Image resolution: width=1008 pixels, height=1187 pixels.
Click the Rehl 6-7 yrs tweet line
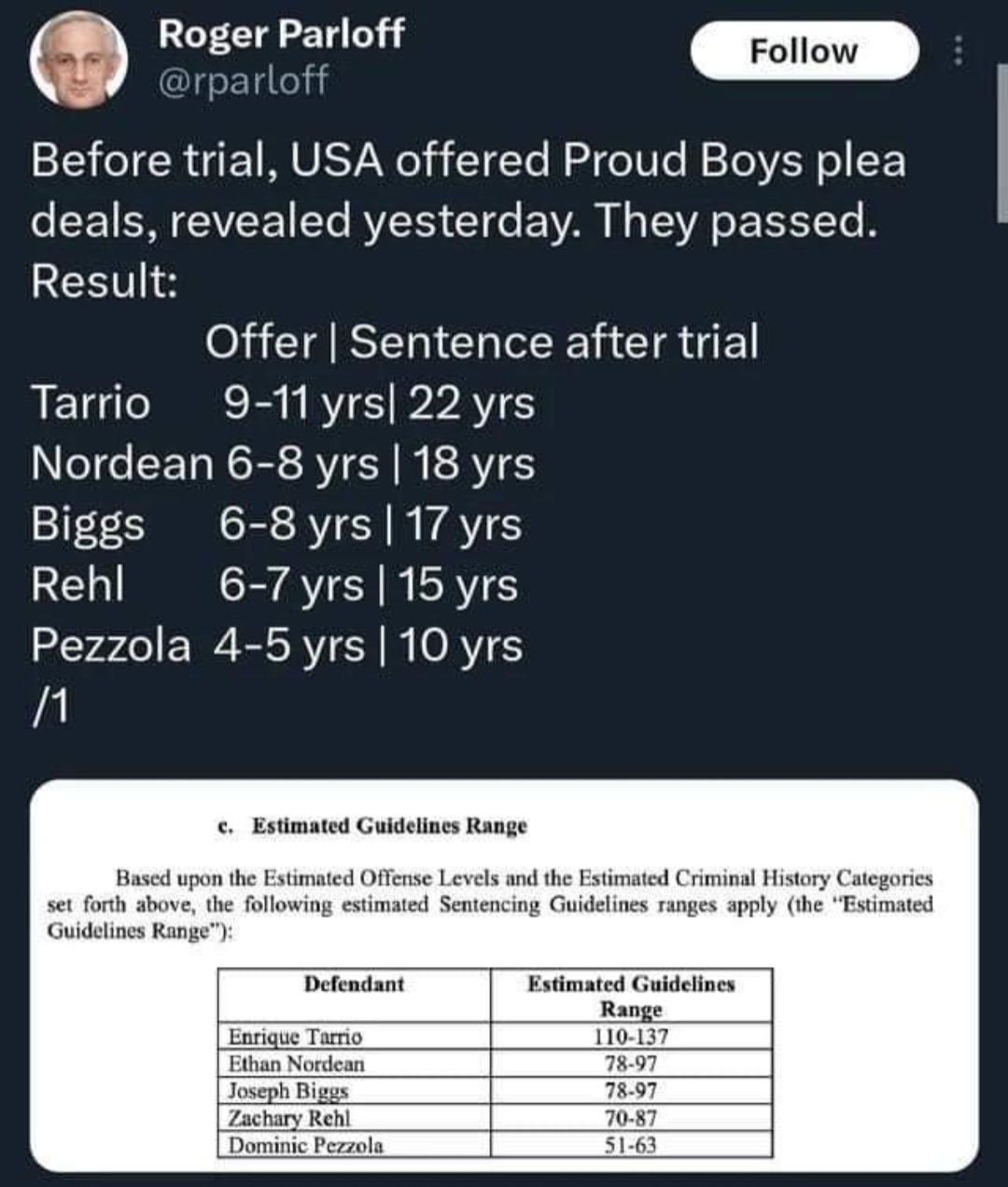pos(274,585)
